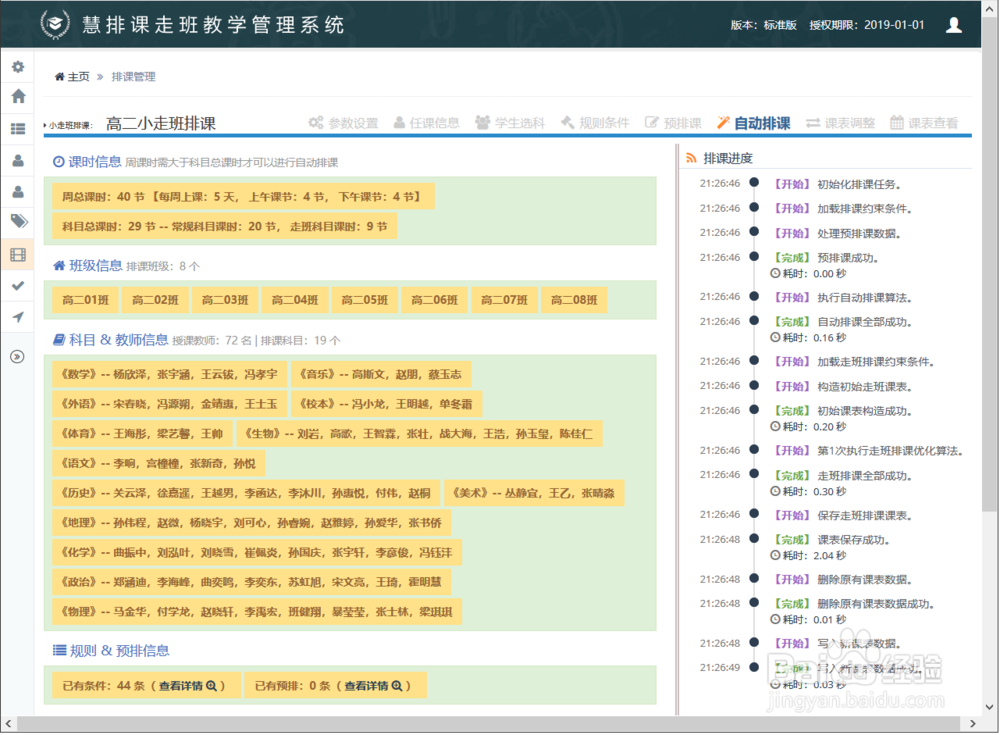1000x735 pixels.
Task: Click the 《政治》 teachers entry
Action: (252, 582)
